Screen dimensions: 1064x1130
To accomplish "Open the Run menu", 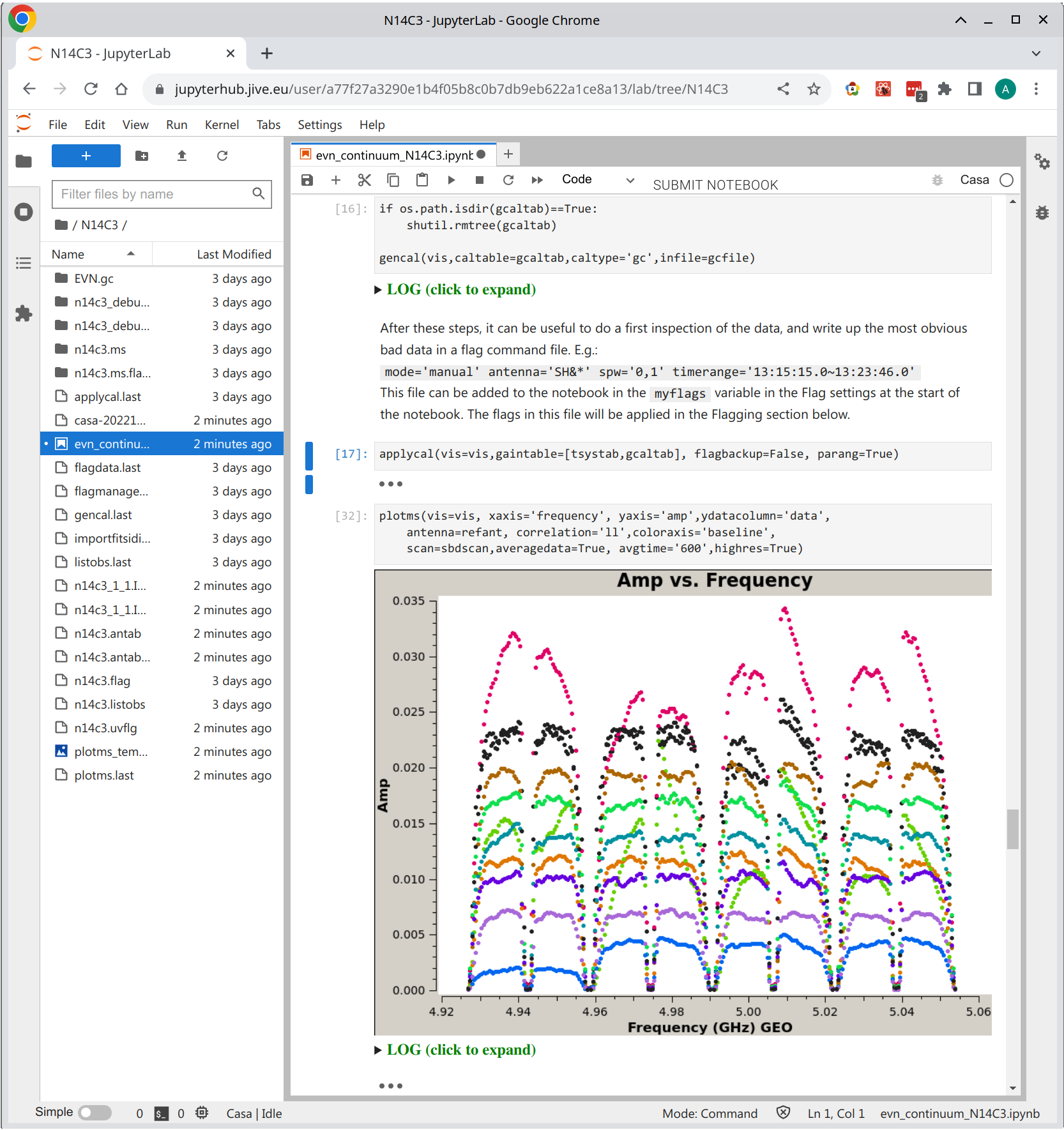I will point(176,124).
